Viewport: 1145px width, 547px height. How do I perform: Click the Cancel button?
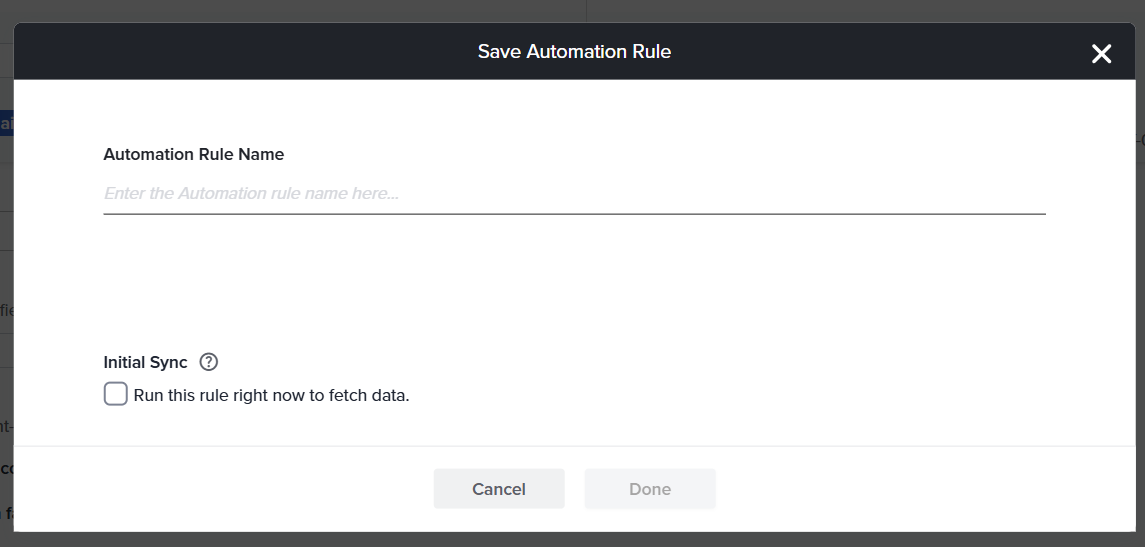[x=499, y=489]
